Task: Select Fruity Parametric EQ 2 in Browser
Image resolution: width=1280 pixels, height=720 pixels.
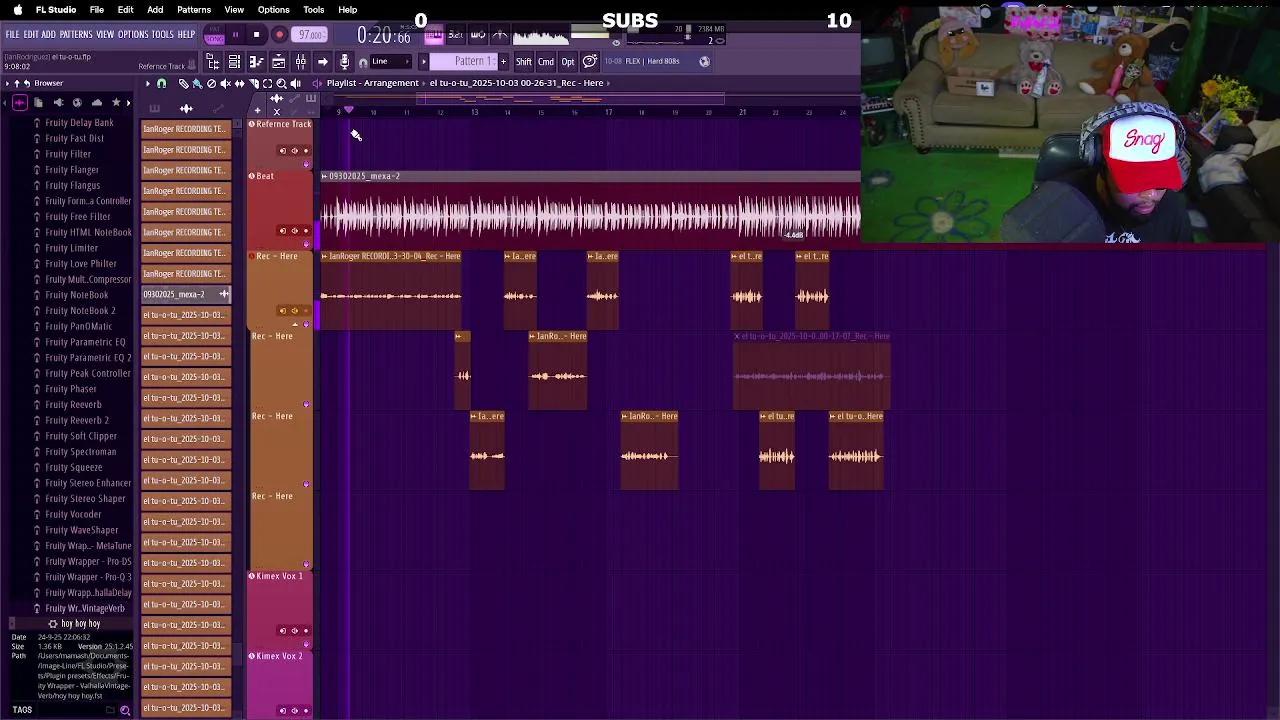Action: [87, 357]
